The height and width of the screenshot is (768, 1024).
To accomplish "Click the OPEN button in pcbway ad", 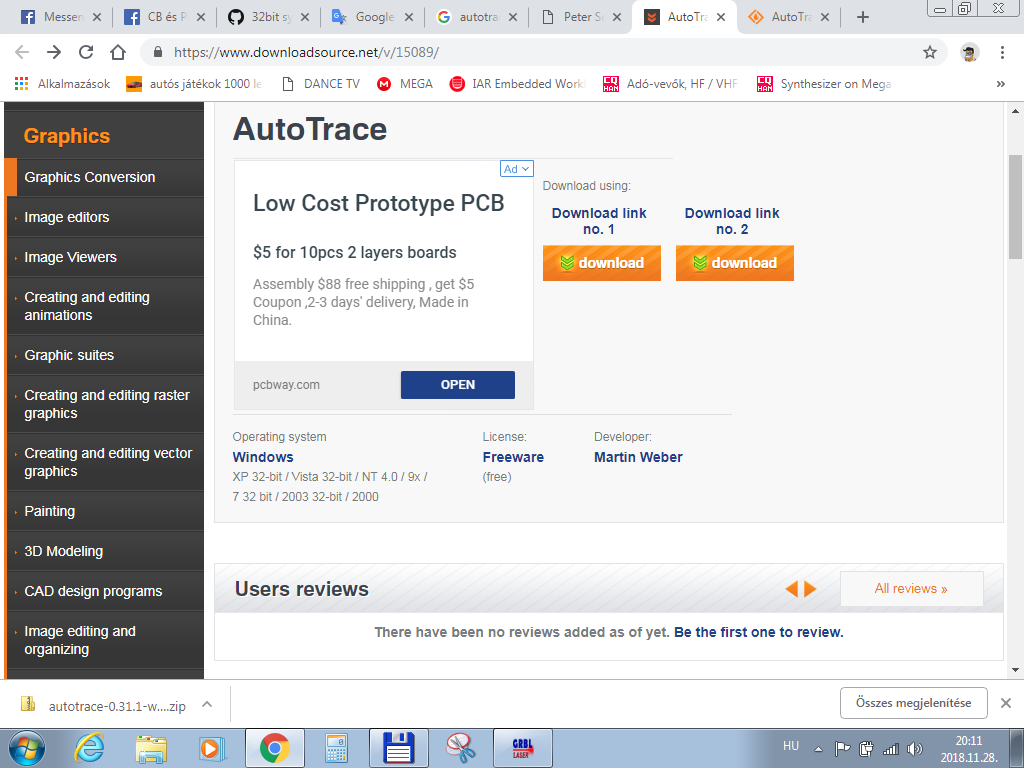I will click(x=458, y=385).
